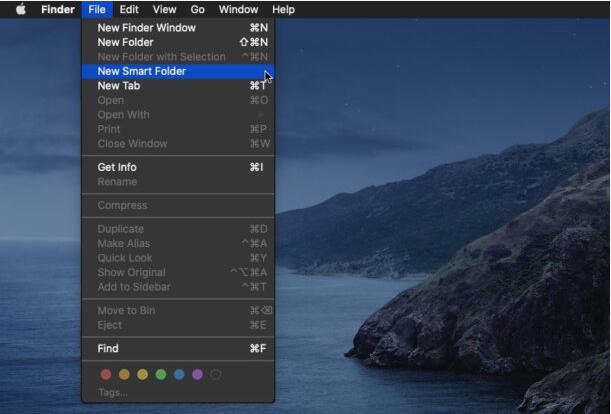Open the Help menu
Screen dimensions: 611x414
click(283, 9)
